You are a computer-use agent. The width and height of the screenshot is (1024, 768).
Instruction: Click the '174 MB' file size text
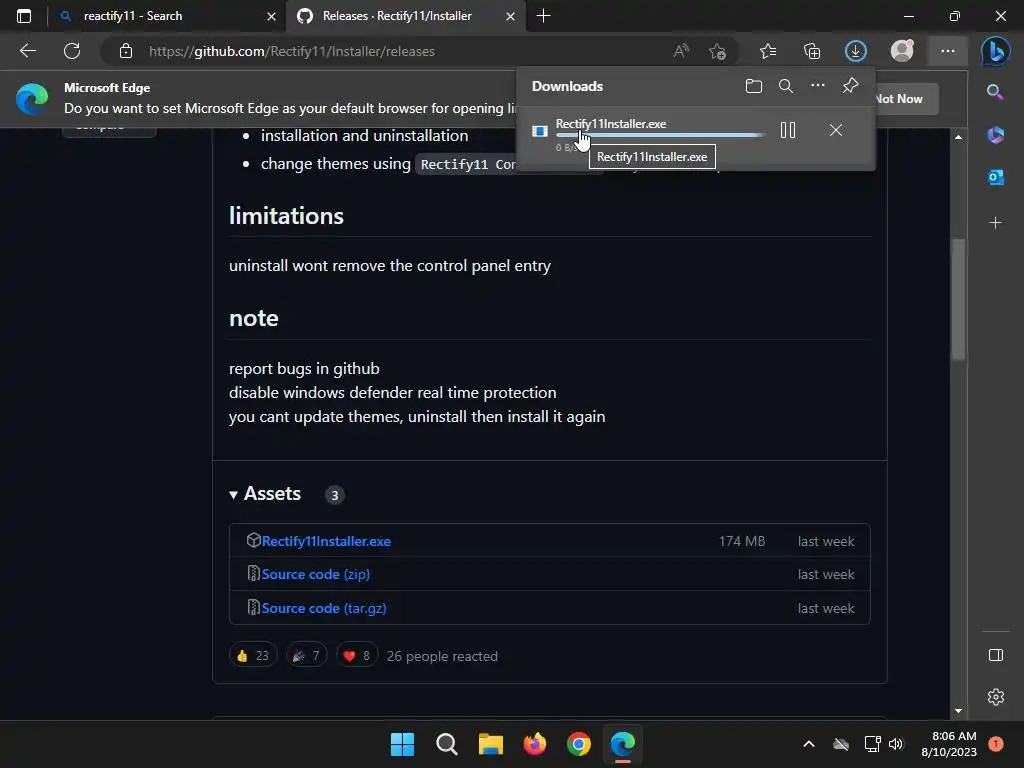tap(742, 541)
